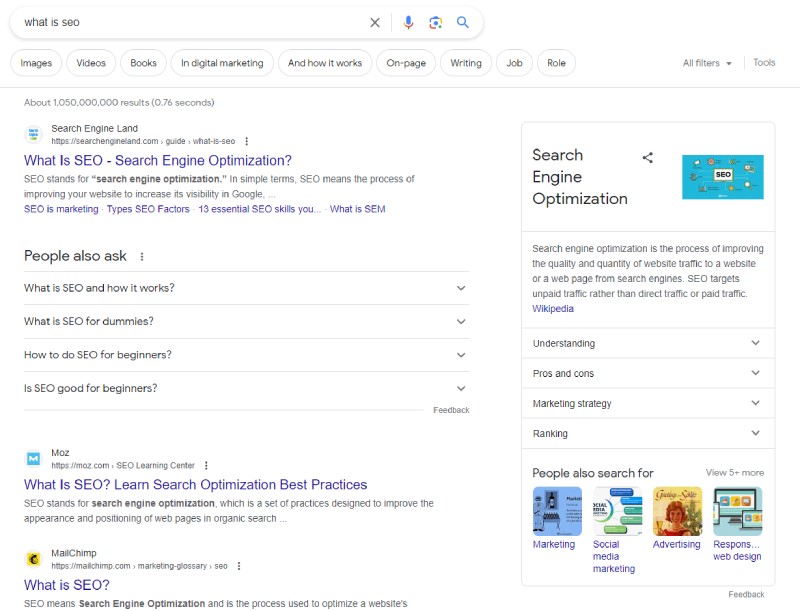Click 'https://searchengineland.com › guide › what-is-seo' URL text
The image size is (800, 611).
[143, 141]
